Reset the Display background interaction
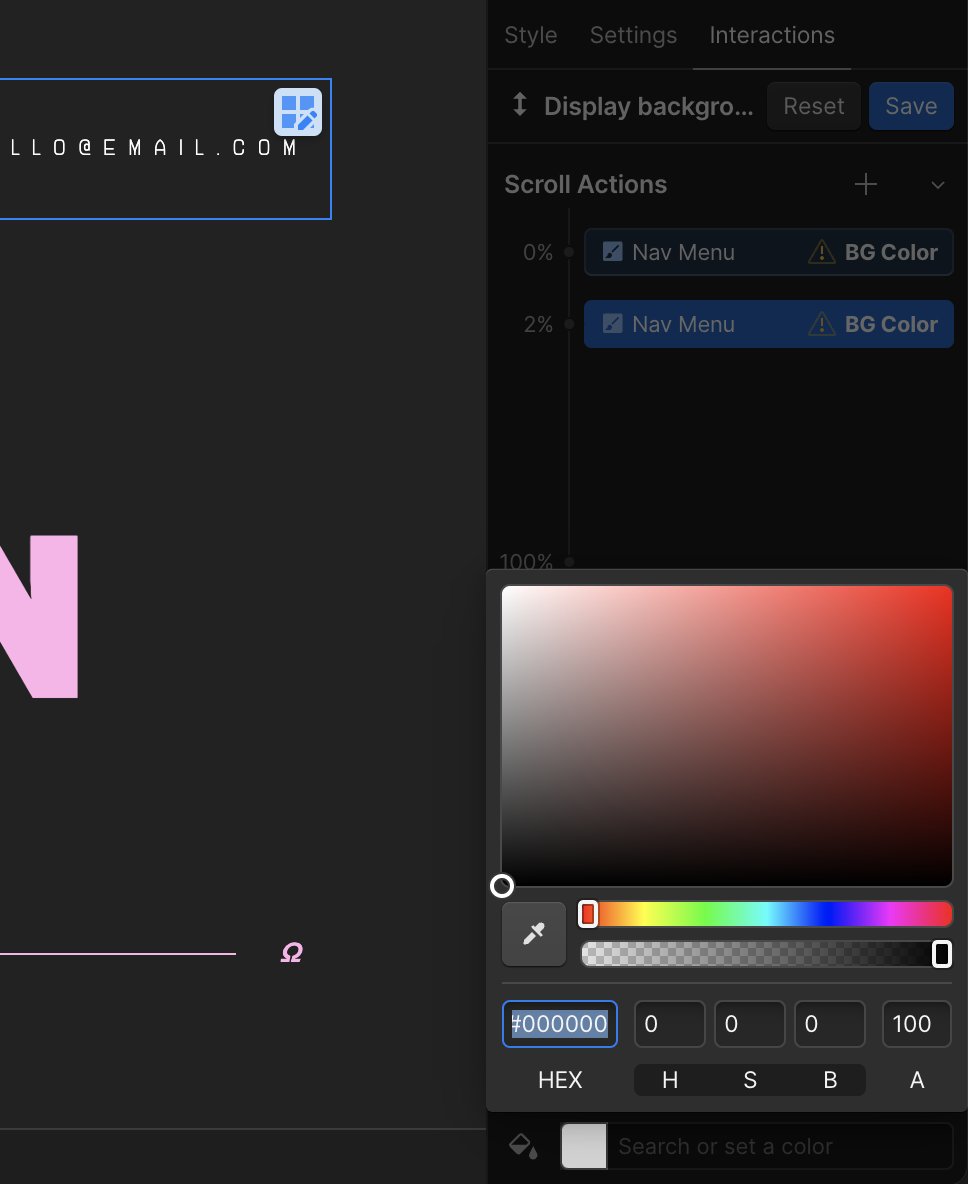This screenshot has width=968, height=1184. (813, 105)
